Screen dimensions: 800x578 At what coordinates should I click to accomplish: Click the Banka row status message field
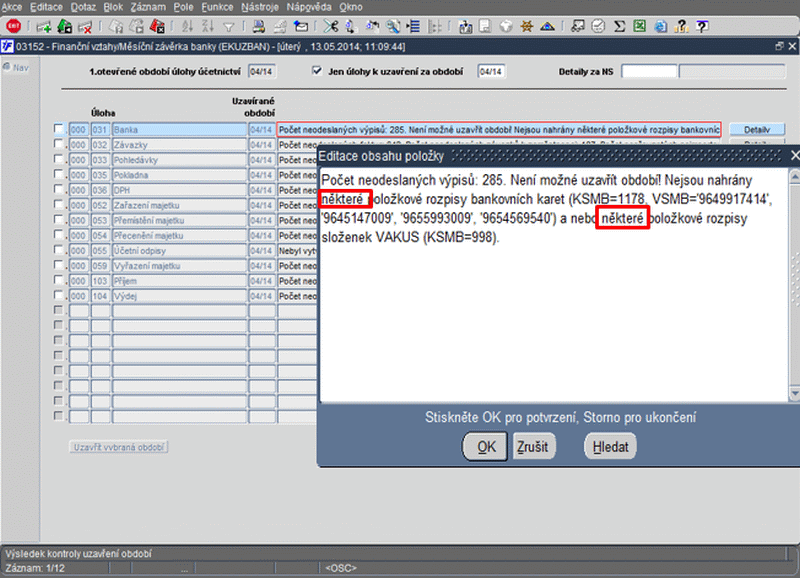click(x=499, y=130)
